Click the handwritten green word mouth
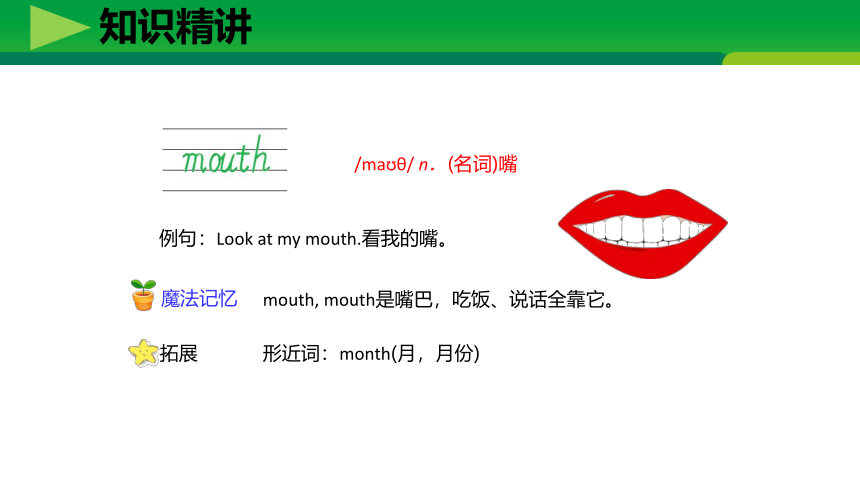The height and width of the screenshot is (484, 860). pos(225,156)
